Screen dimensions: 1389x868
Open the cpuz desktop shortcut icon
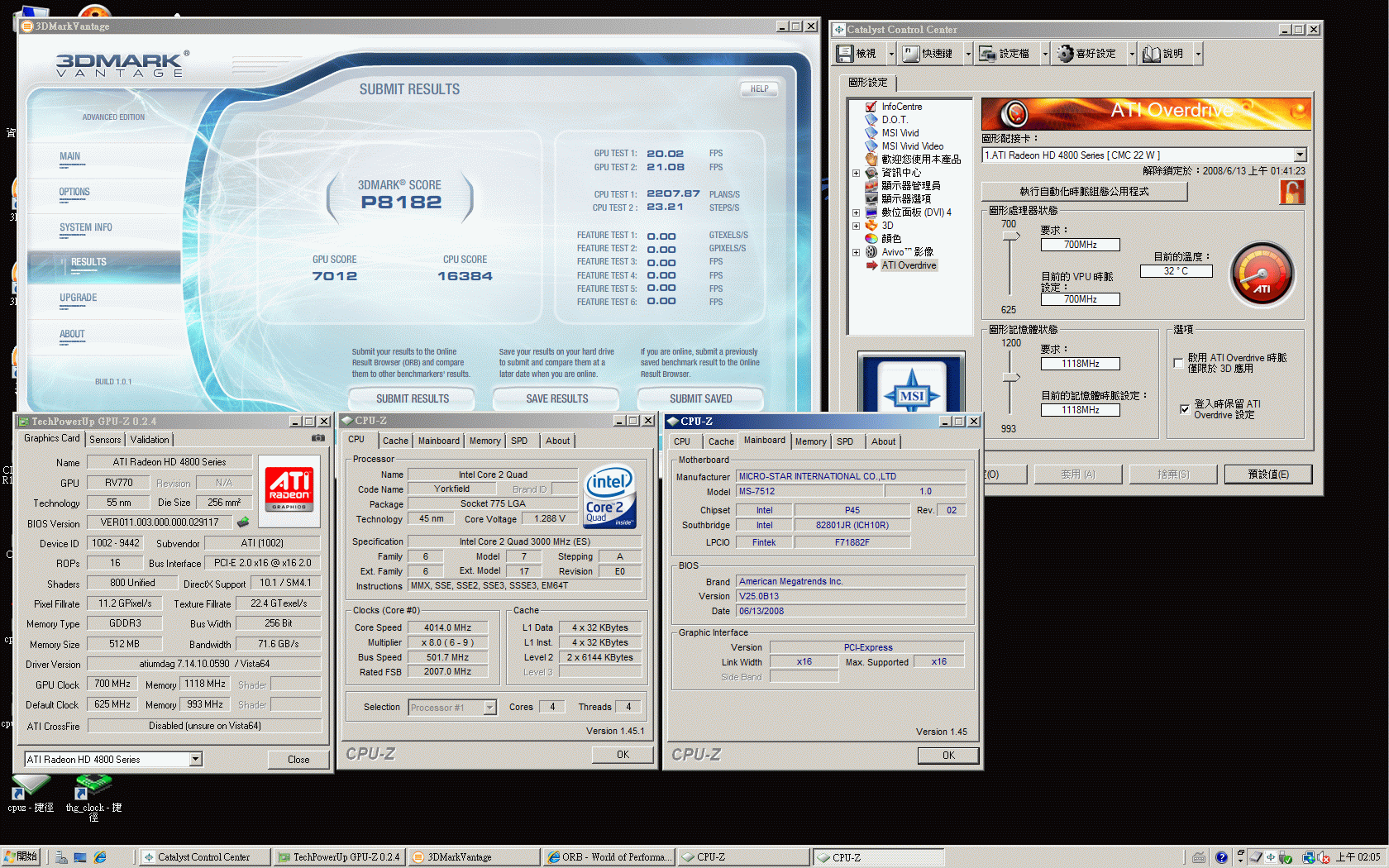[30, 792]
